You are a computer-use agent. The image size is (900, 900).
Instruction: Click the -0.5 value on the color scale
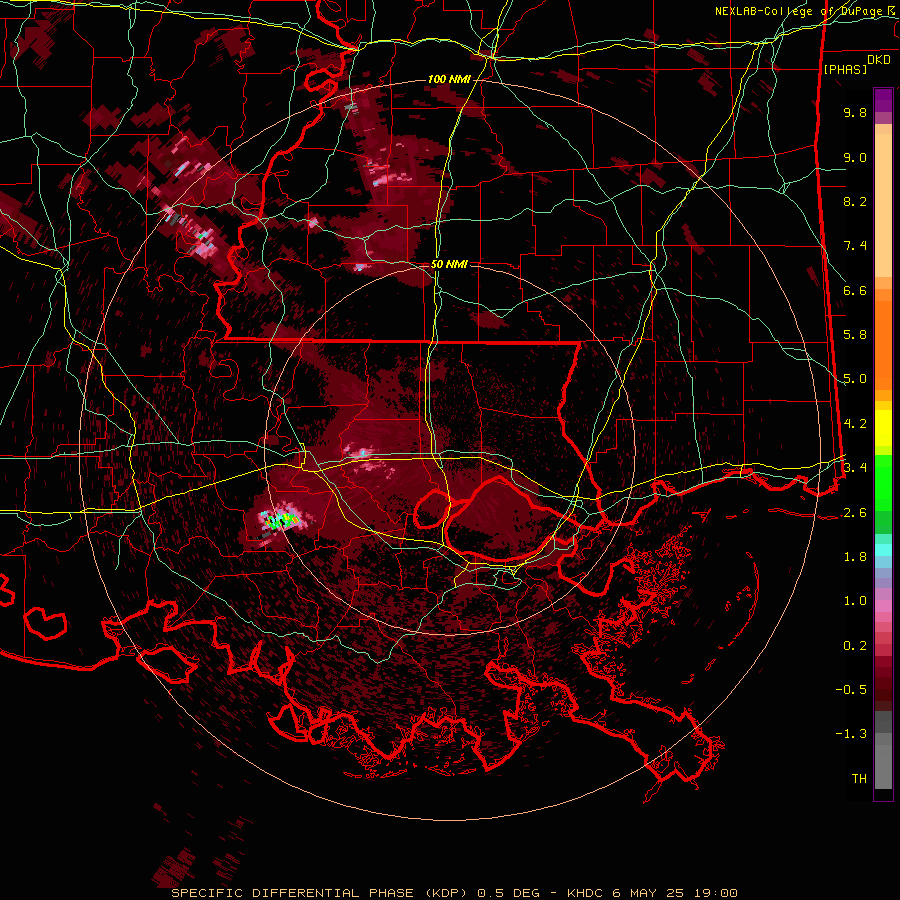click(x=851, y=690)
